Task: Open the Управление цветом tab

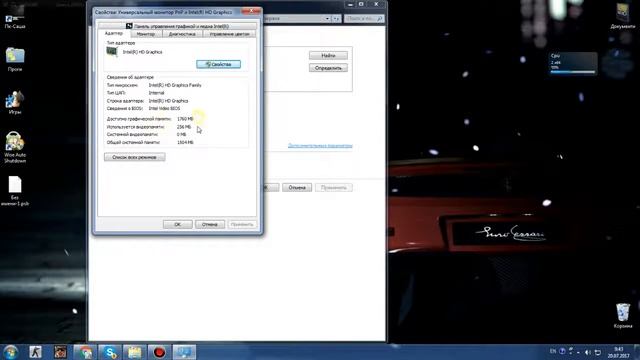Action: click(x=229, y=34)
